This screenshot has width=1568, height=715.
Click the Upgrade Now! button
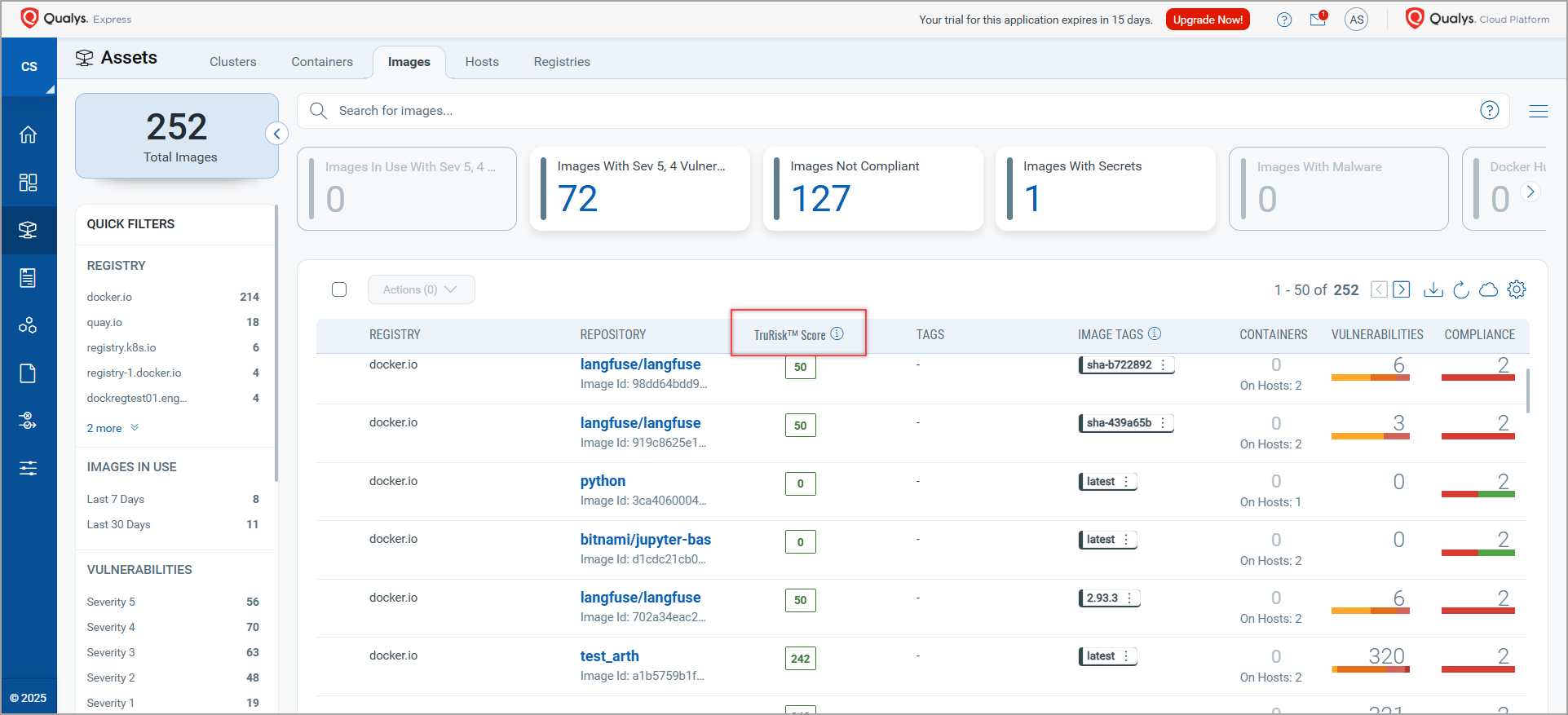pos(1208,20)
